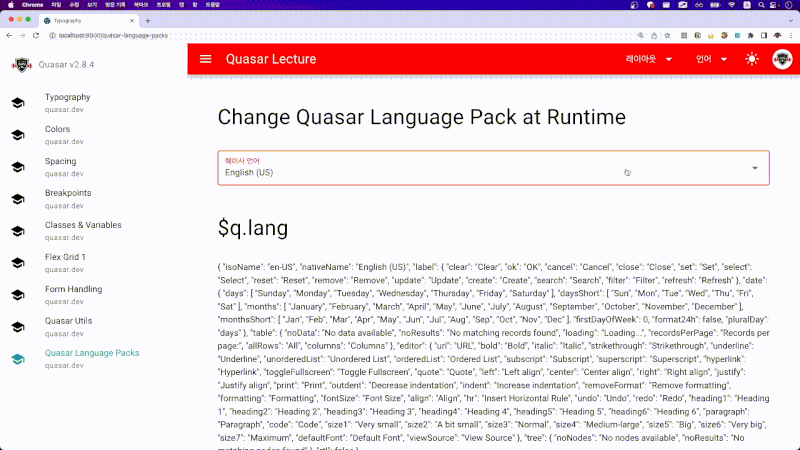Open the 수정 menu in the menu bar
Screen dimensions: 800x450
74,5
